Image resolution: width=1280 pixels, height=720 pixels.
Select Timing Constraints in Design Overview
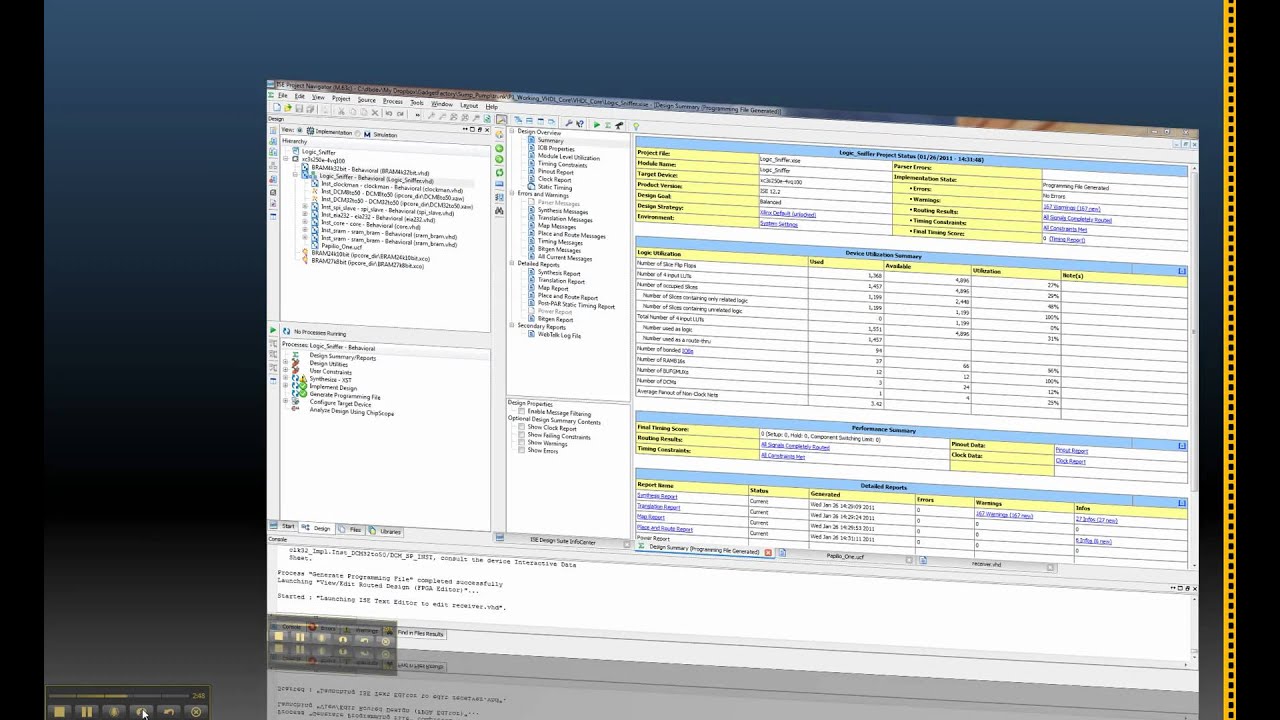(562, 165)
